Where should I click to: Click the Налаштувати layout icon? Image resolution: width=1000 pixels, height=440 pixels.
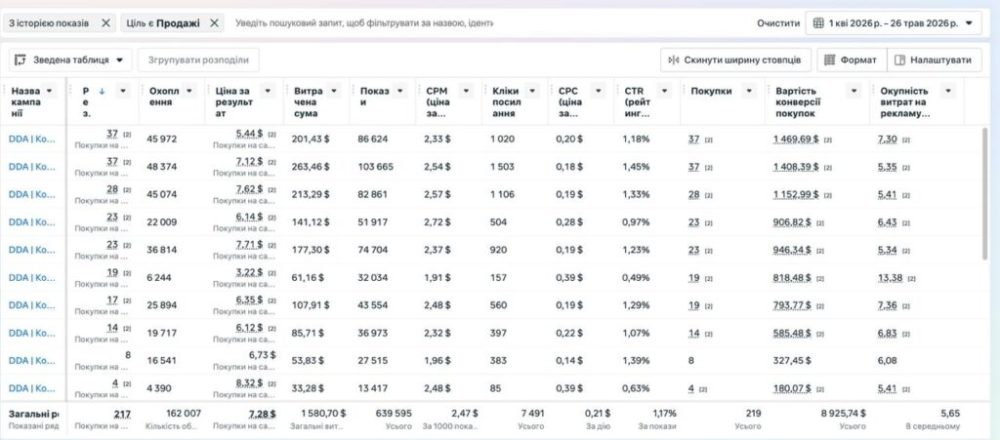pos(900,60)
